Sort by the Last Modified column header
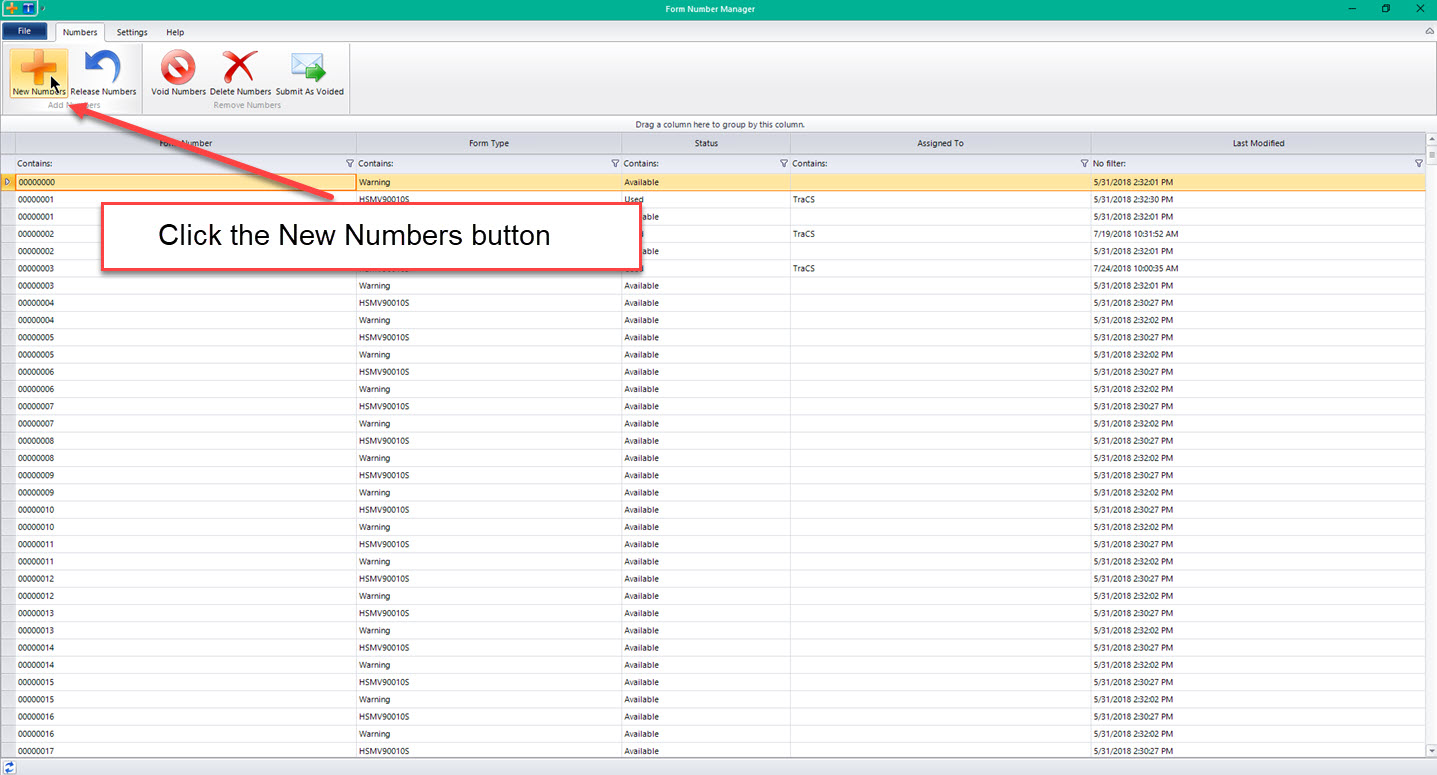This screenshot has width=1437, height=775. [x=1258, y=143]
